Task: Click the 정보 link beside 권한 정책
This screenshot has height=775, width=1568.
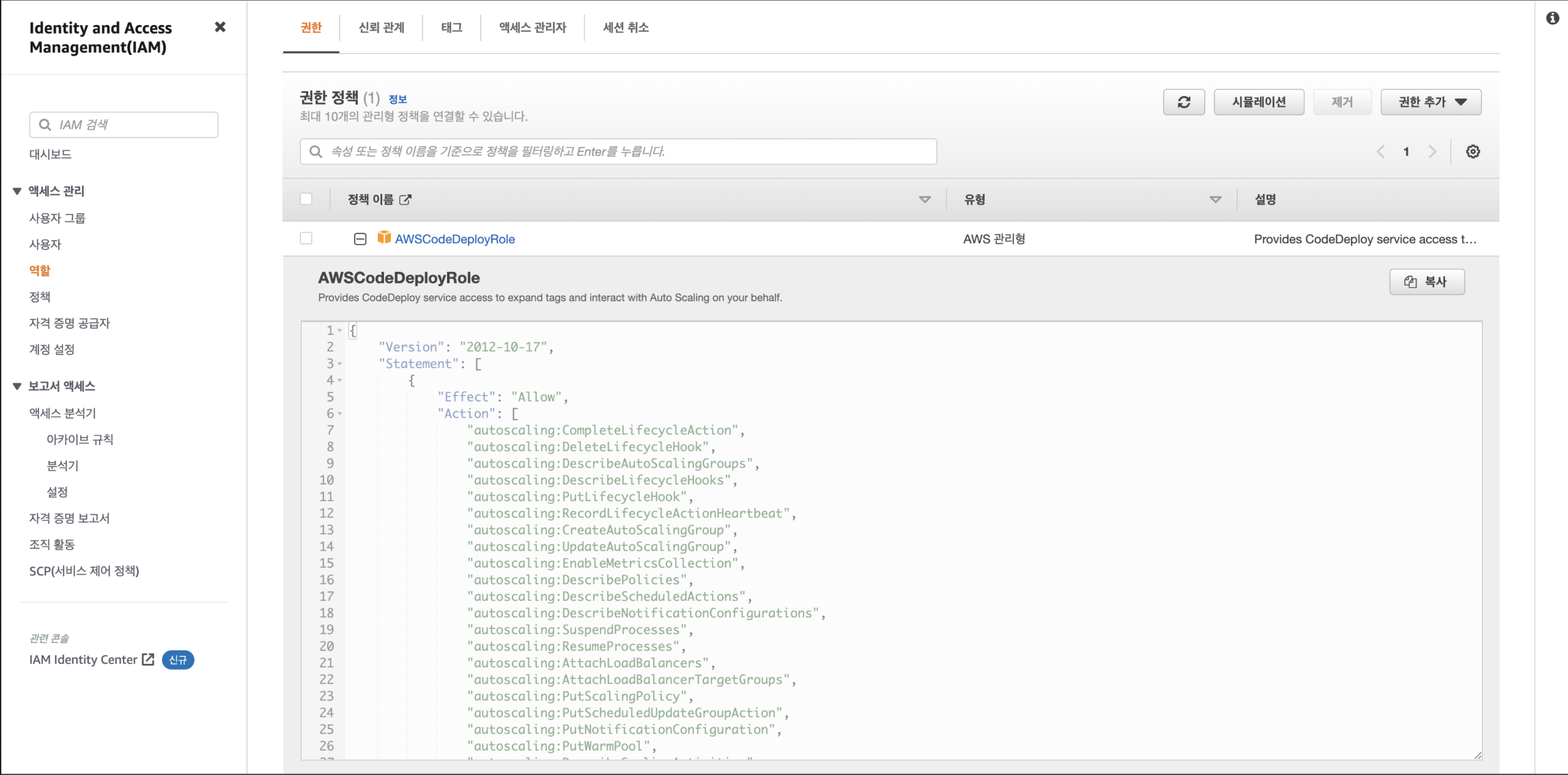Action: point(398,99)
